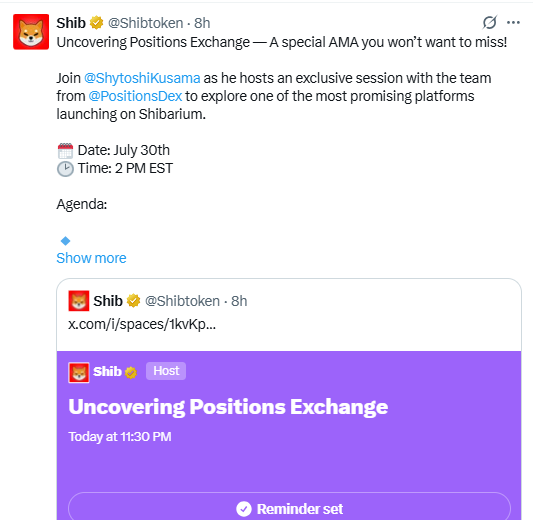Open Shib's profile picture on main post
The height and width of the screenshot is (520, 533).
pos(31,32)
